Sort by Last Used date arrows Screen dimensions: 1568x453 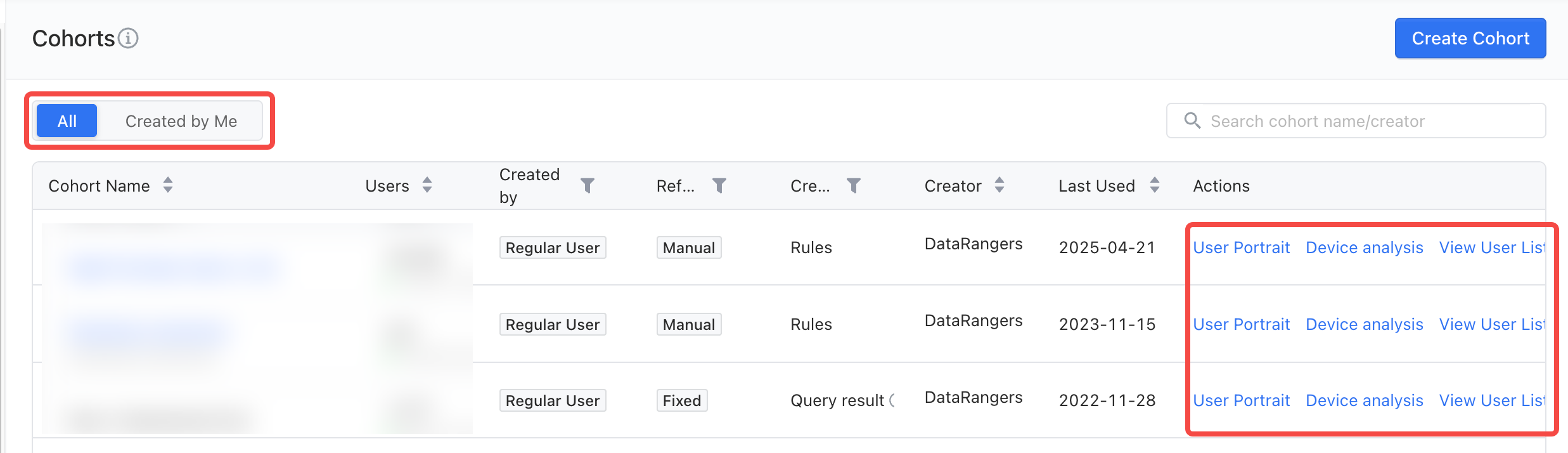[1155, 185]
